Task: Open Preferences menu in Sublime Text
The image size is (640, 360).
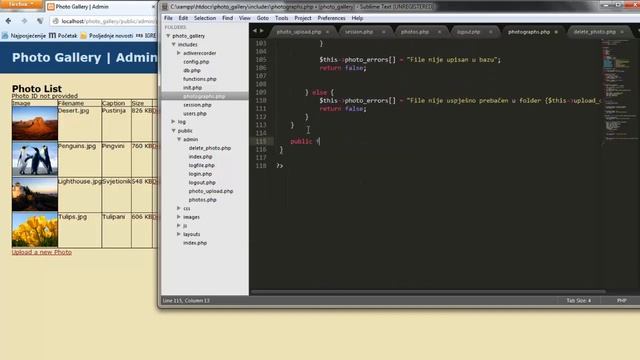Action: (331, 18)
